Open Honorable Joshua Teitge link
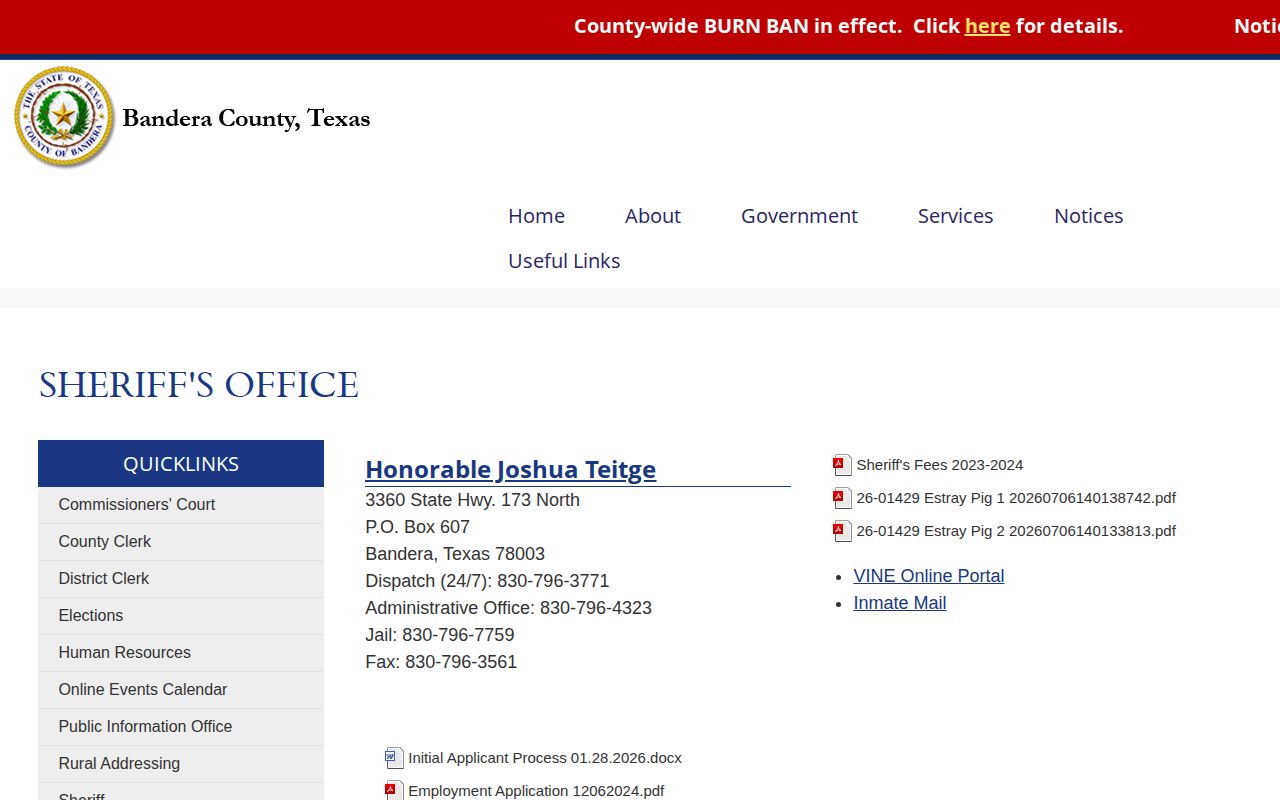Screen dimensions: 1280x800 click(x=511, y=469)
